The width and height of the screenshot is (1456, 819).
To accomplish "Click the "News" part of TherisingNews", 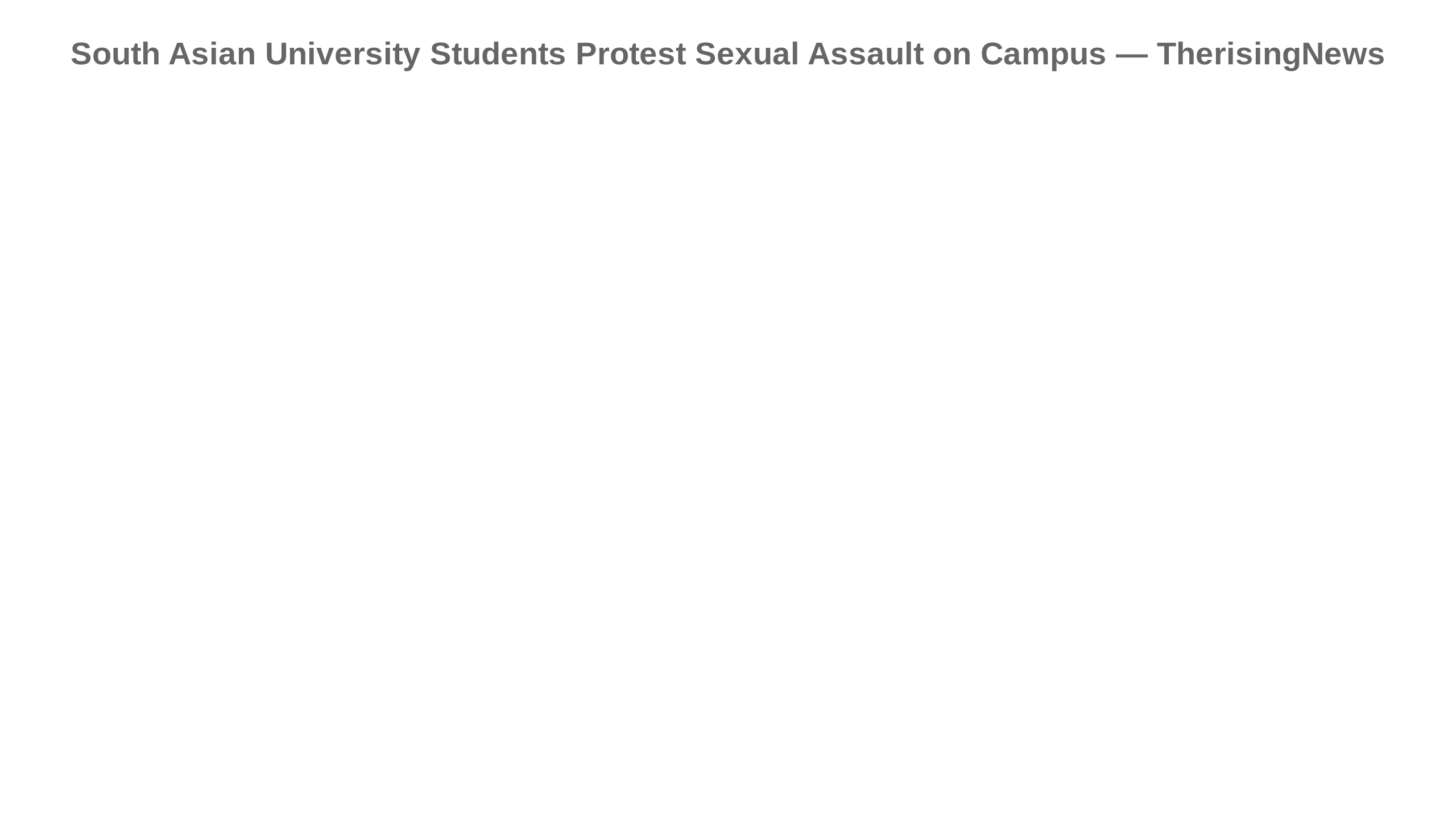I will coord(1343,55).
